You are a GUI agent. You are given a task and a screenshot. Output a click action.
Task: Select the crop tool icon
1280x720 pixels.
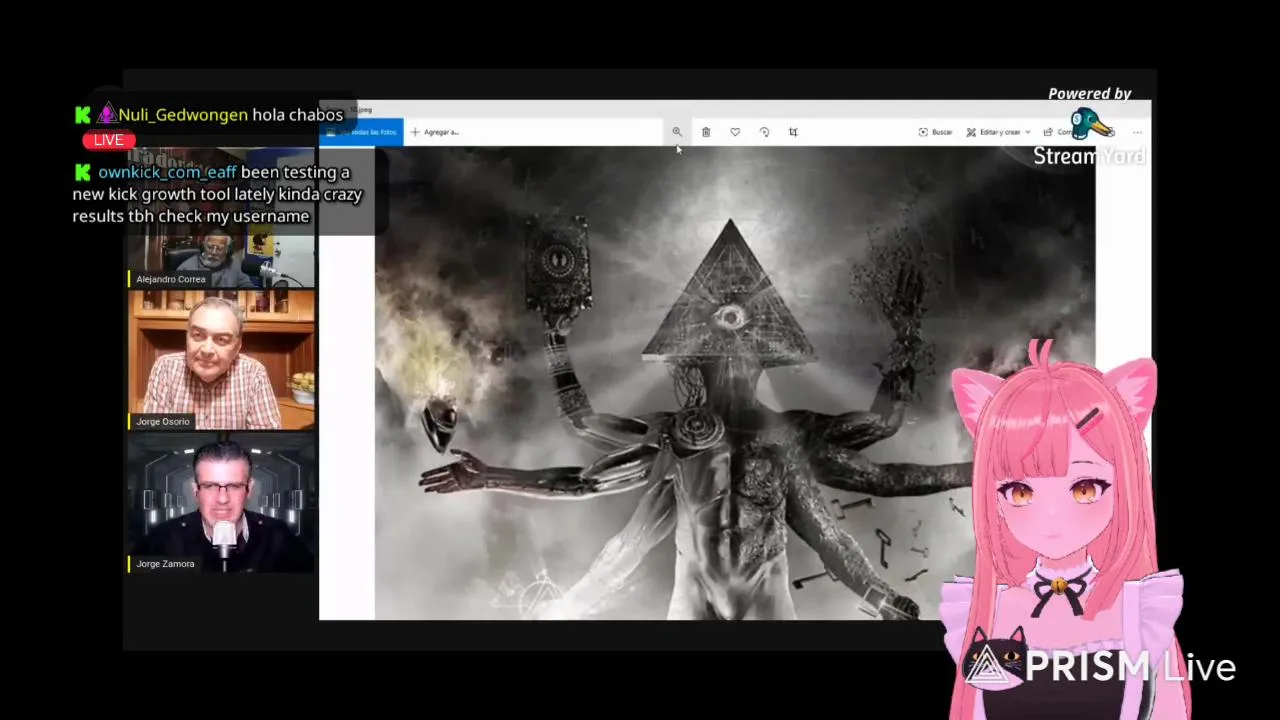793,132
